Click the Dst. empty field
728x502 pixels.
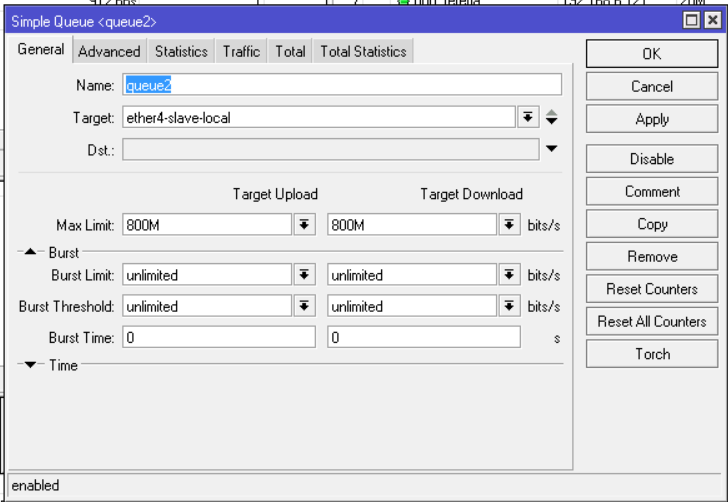(x=331, y=150)
